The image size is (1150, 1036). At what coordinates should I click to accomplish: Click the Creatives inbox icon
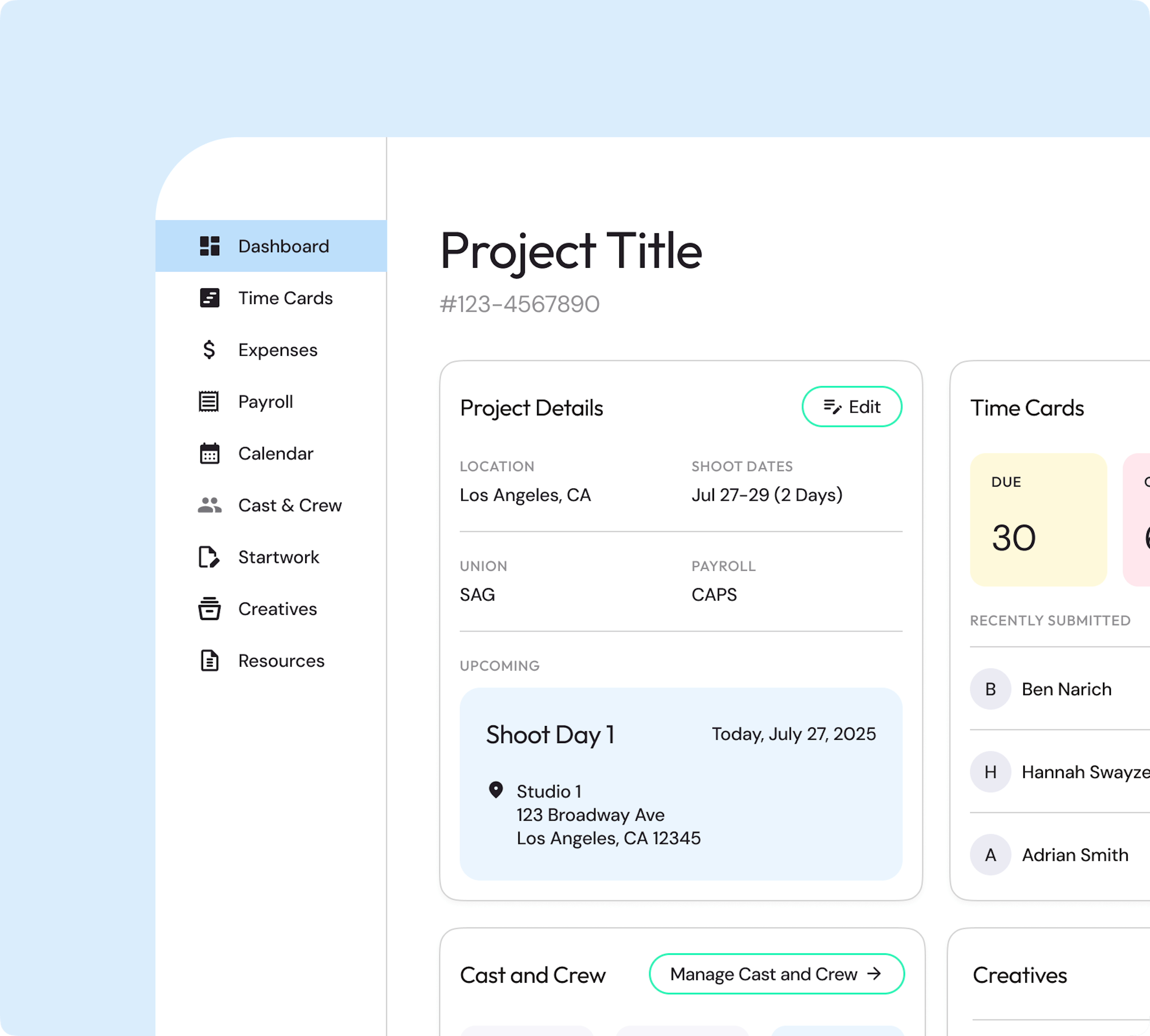209,609
